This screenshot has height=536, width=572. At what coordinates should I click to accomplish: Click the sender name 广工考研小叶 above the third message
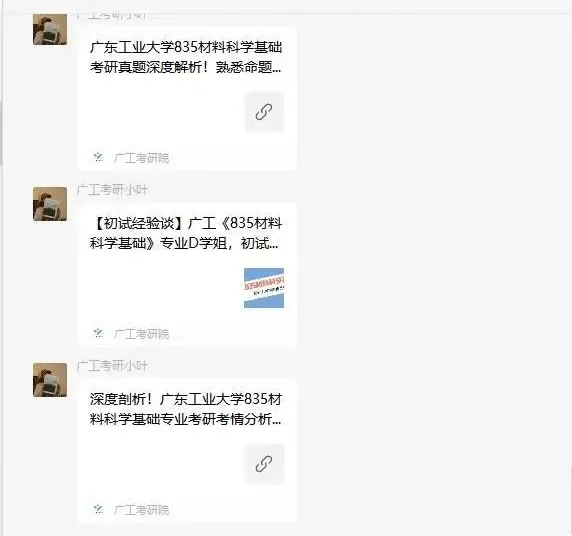pos(112,366)
